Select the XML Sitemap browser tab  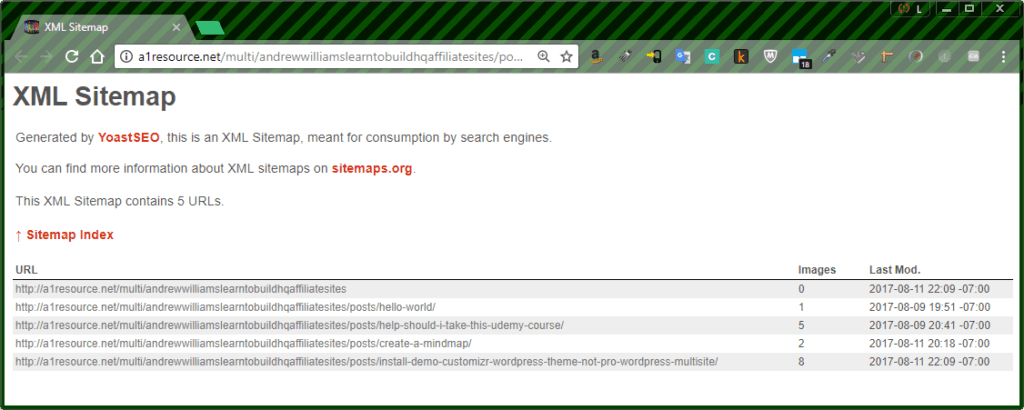coord(95,27)
